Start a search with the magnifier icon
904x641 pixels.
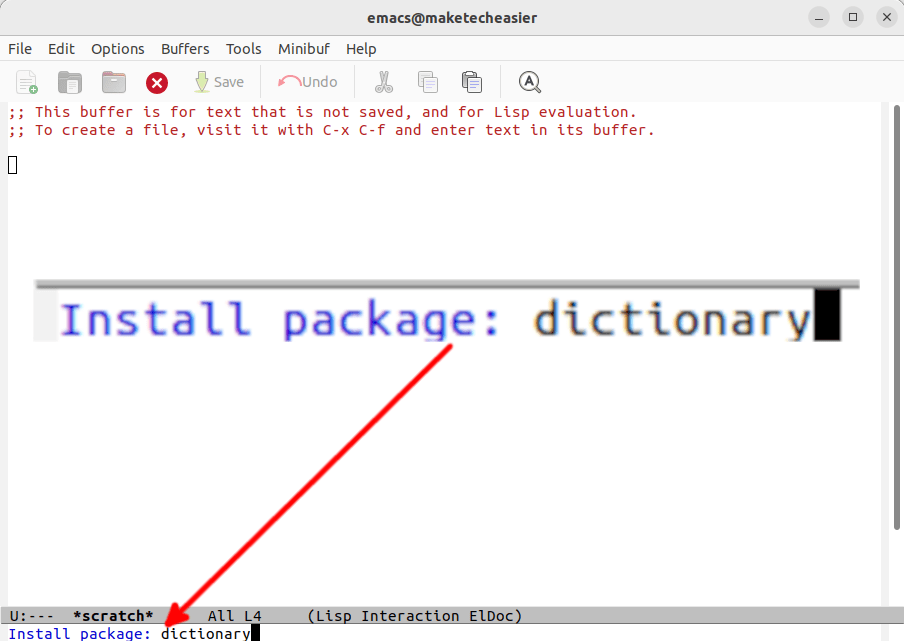(x=529, y=82)
